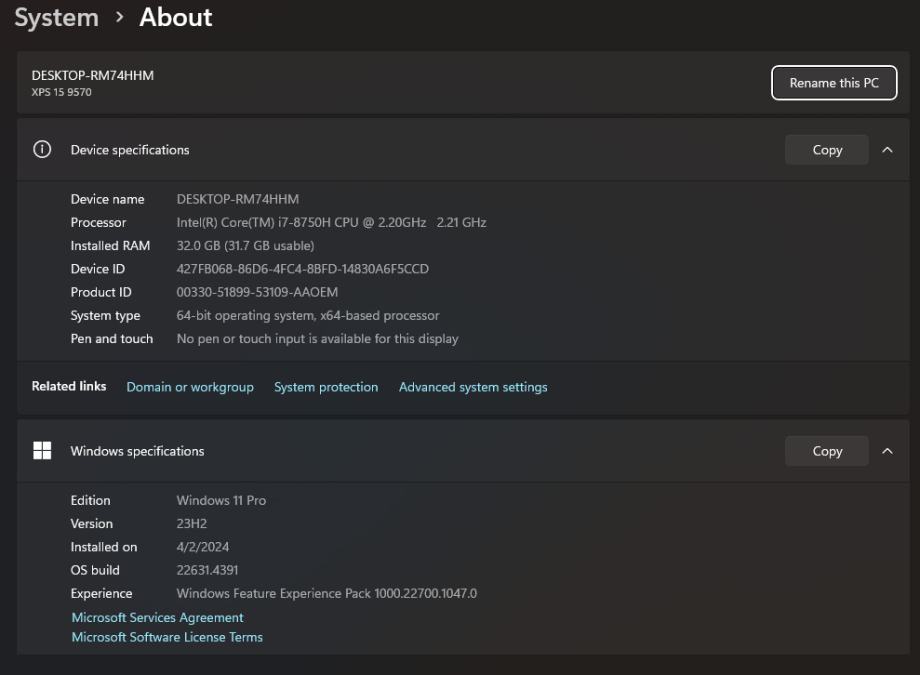920x675 pixels.
Task: Copy the Device specifications
Action: point(827,150)
